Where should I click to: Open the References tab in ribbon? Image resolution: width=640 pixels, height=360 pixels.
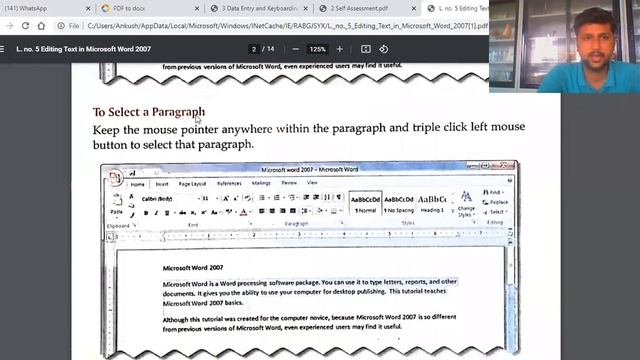pyautogui.click(x=229, y=184)
